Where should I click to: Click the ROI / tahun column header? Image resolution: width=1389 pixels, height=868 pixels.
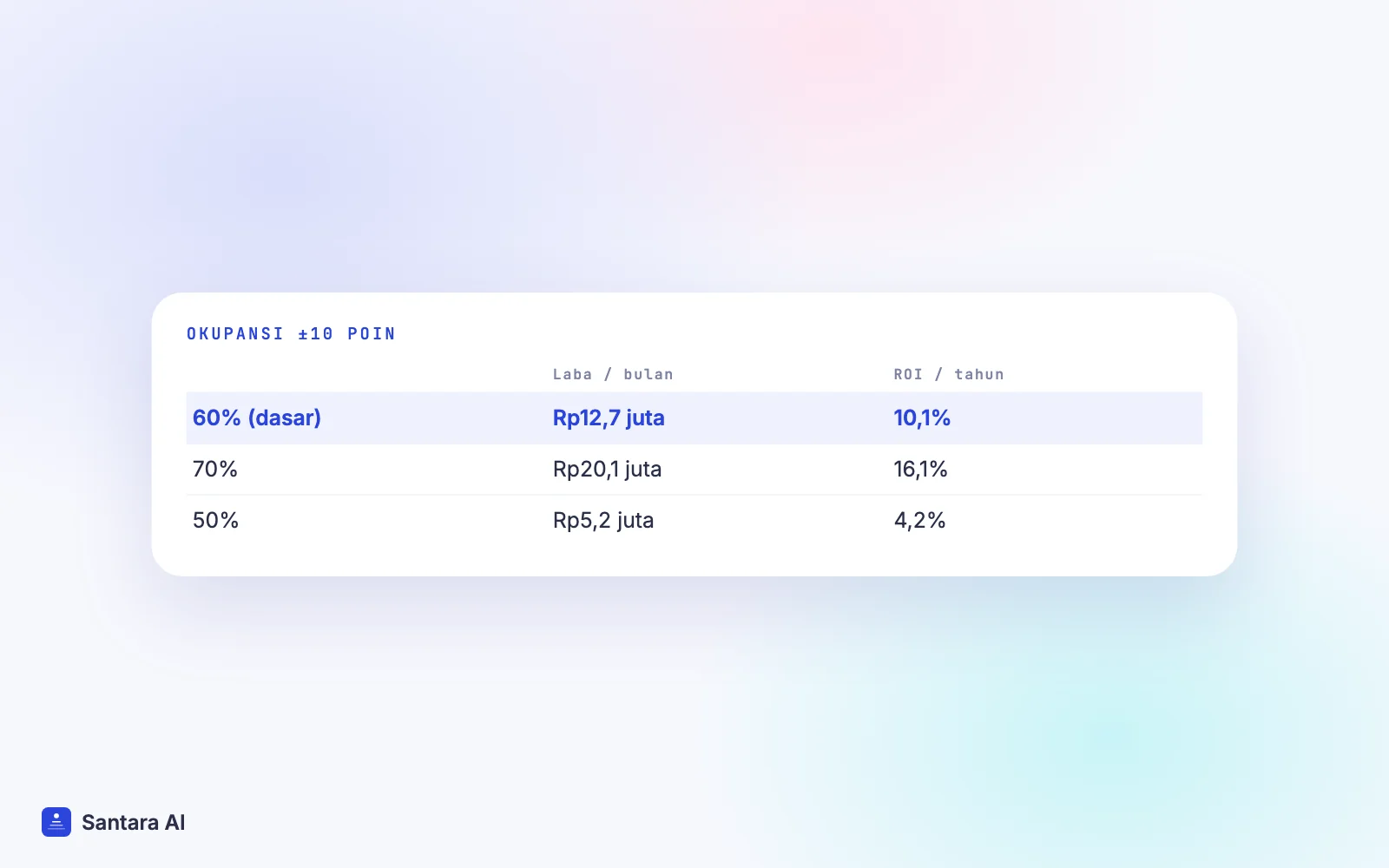pyautogui.click(x=949, y=374)
